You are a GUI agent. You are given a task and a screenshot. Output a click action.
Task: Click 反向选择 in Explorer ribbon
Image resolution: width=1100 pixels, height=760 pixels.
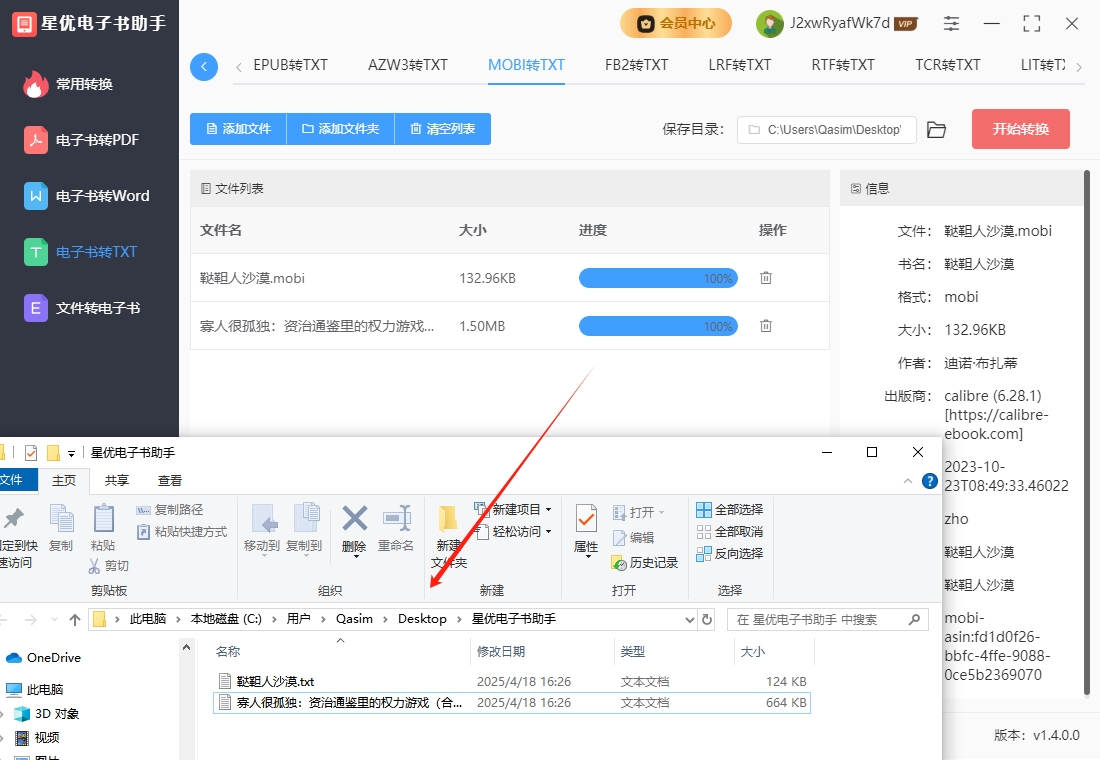pos(730,554)
